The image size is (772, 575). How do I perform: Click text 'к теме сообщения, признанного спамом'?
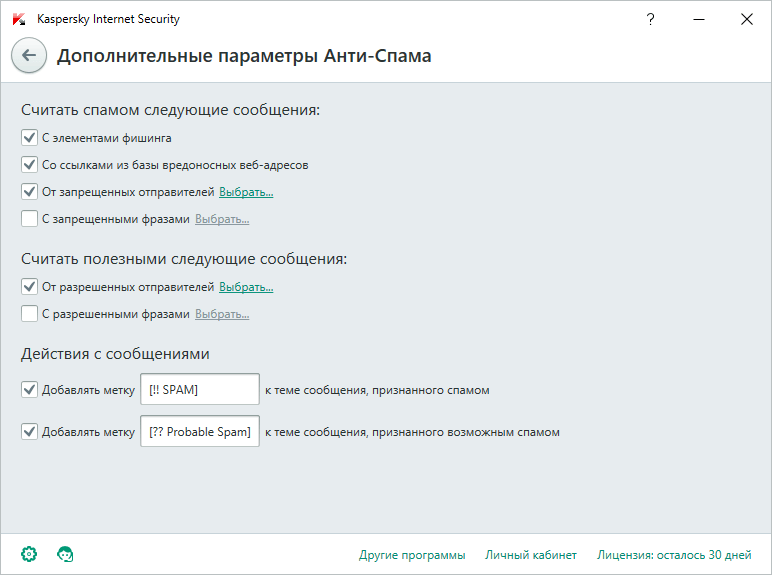377,390
